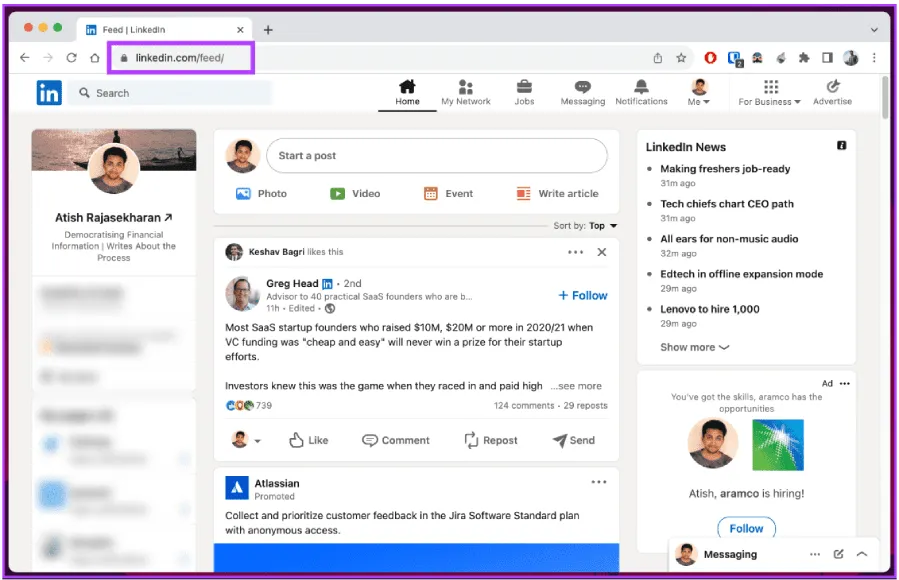Click the Photo icon under Start a post
This screenshot has width=899, height=580.
[243, 194]
